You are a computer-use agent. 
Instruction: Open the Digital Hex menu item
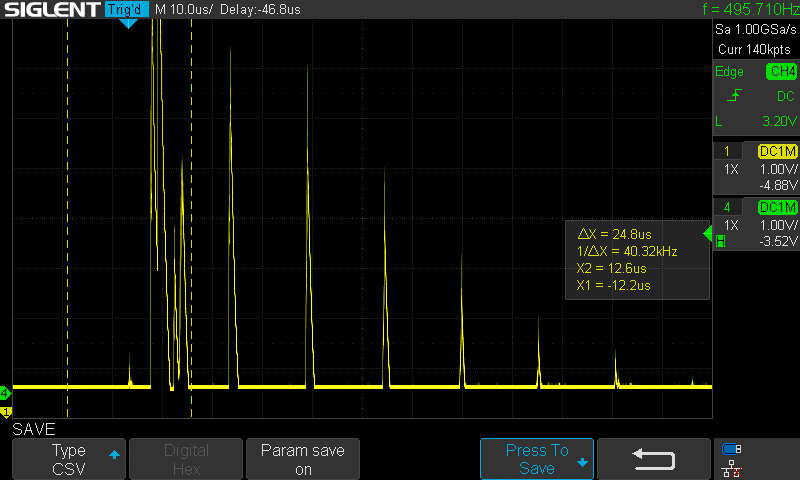[x=186, y=459]
